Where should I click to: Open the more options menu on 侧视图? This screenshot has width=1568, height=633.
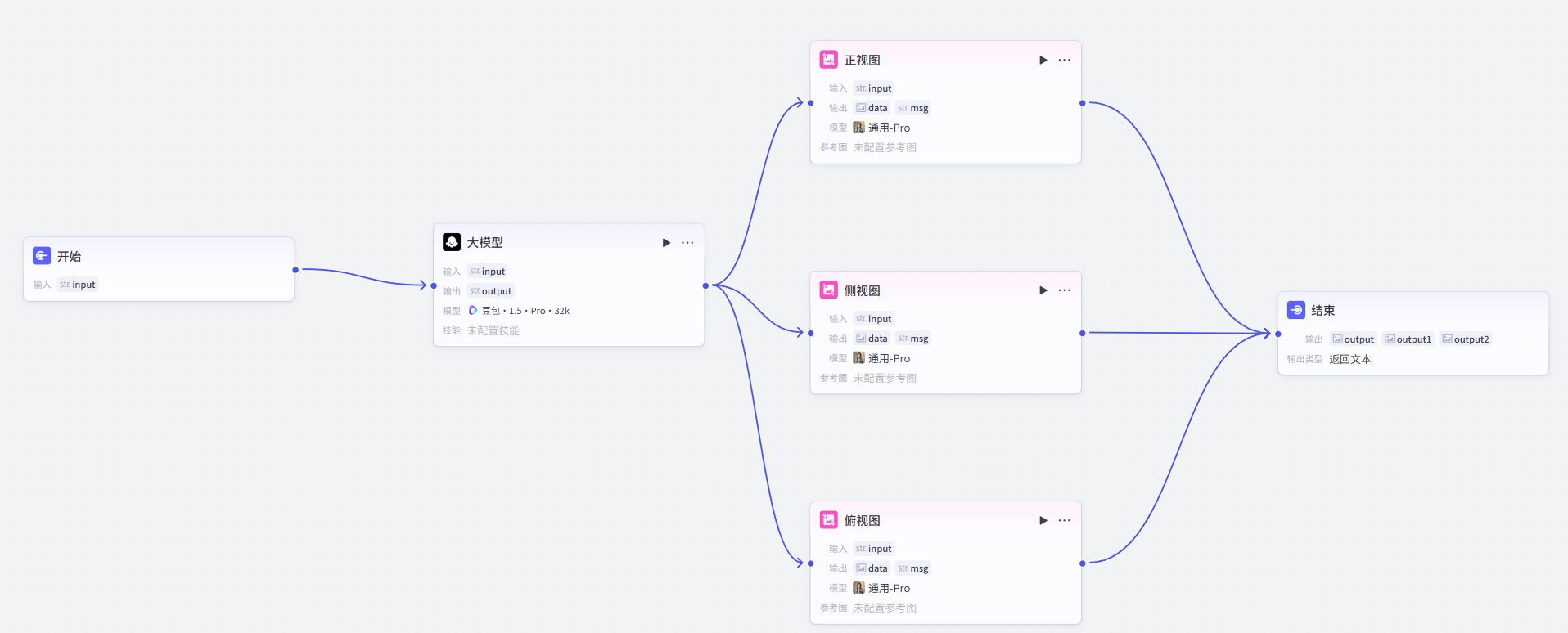[1064, 290]
